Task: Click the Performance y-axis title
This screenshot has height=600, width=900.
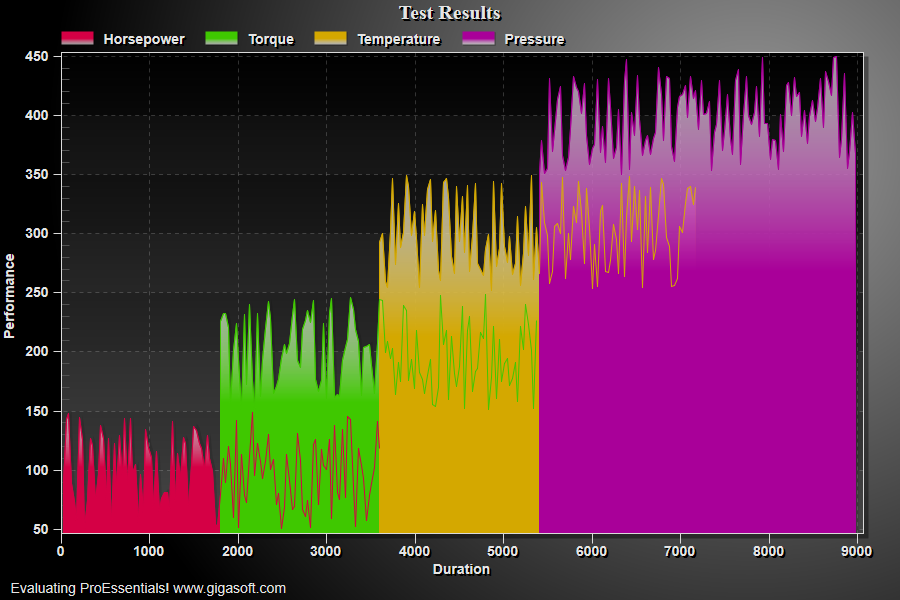Action: pyautogui.click(x=10, y=296)
